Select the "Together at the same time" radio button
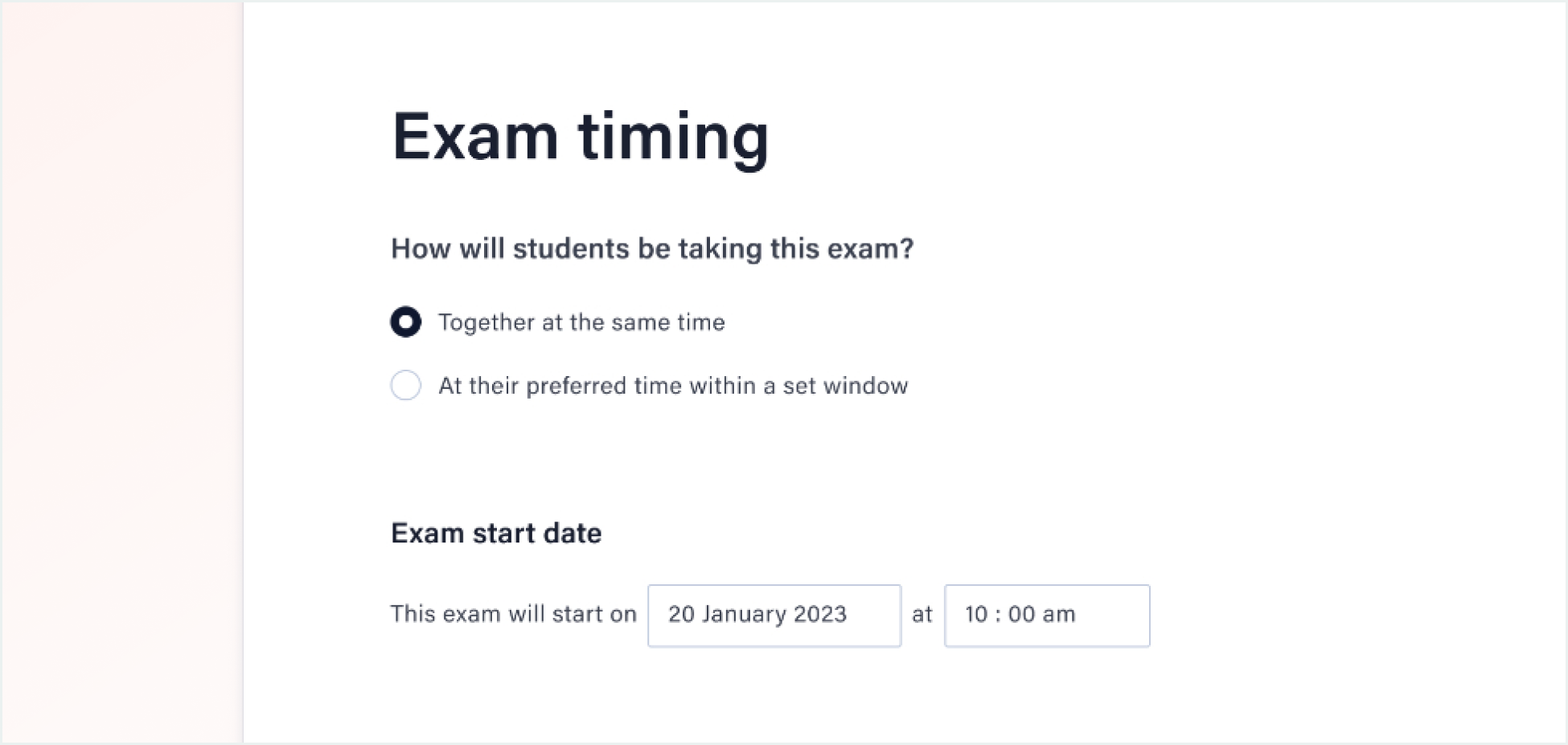This screenshot has width=1568, height=745. click(406, 321)
